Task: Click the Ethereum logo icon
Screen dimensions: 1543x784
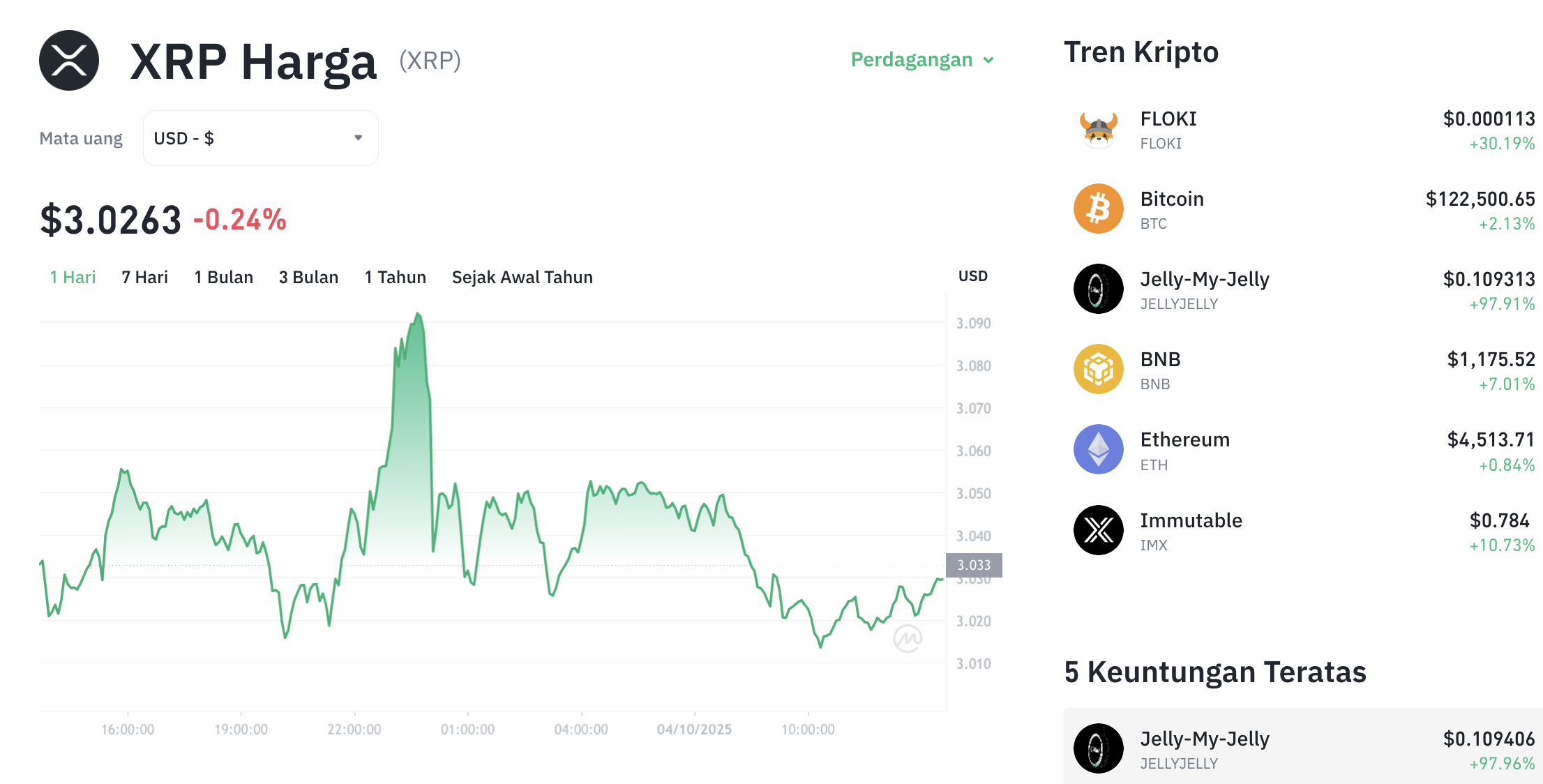Action: coord(1099,450)
